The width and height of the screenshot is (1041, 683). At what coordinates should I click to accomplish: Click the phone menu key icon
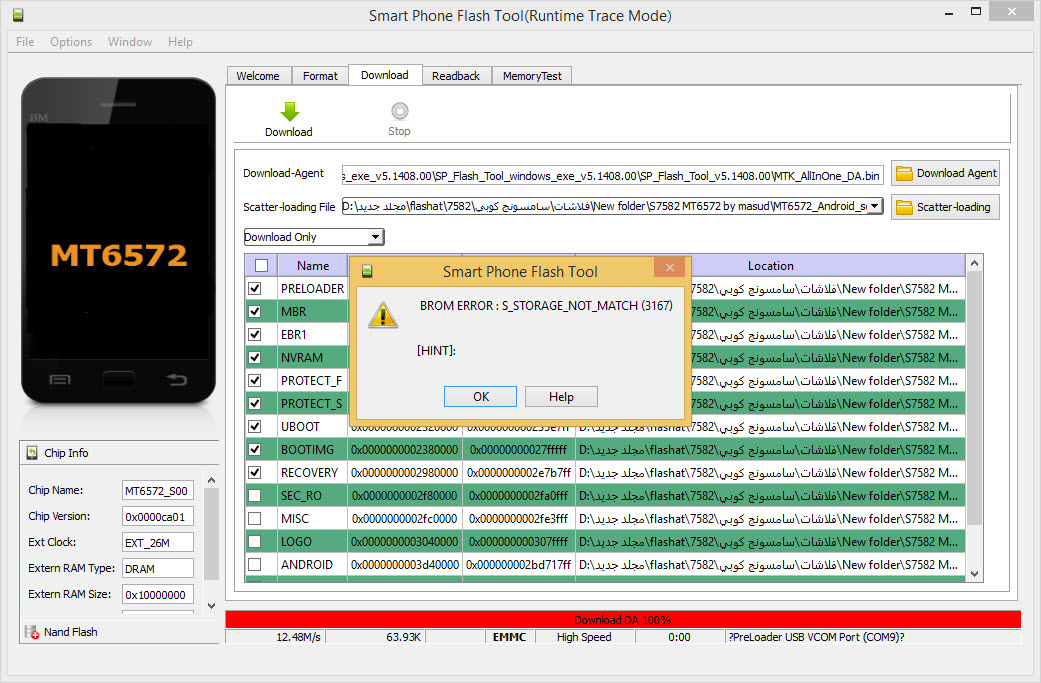tap(60, 380)
